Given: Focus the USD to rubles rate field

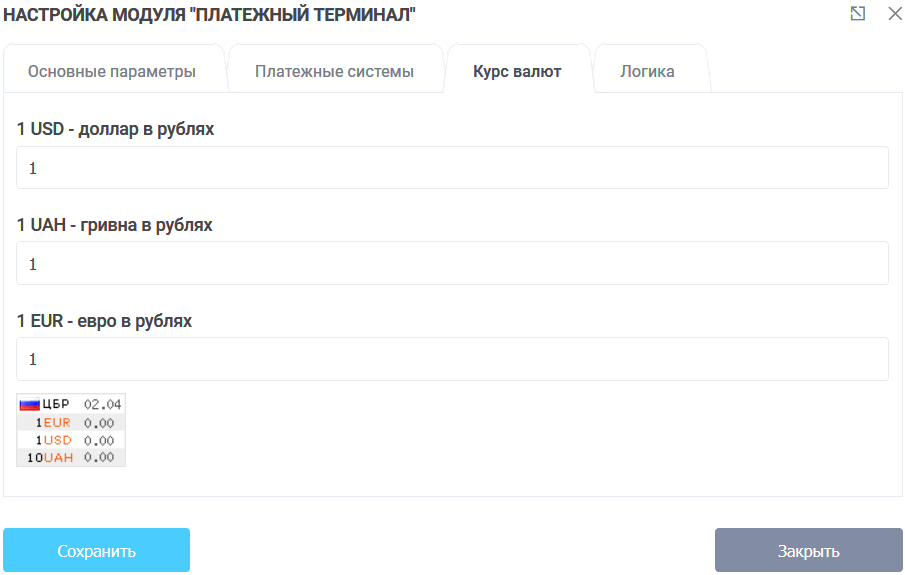Looking at the screenshot, I should point(452,168).
